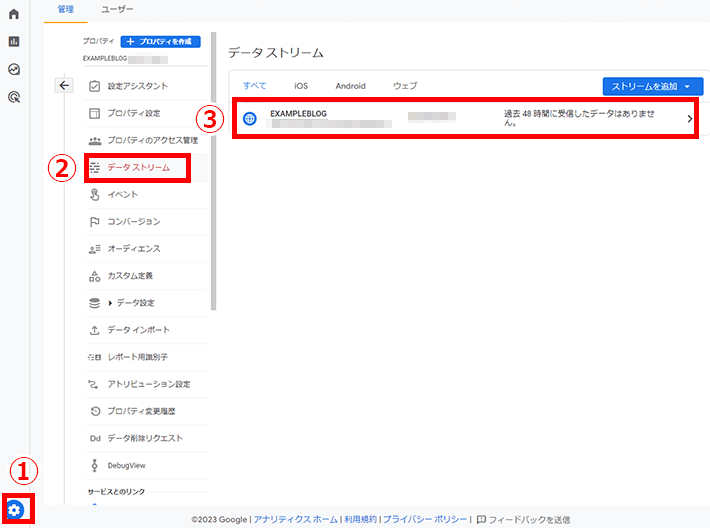710x528 pixels.
Task: Open アナリティクス ホーム footer link
Action: coord(295,519)
